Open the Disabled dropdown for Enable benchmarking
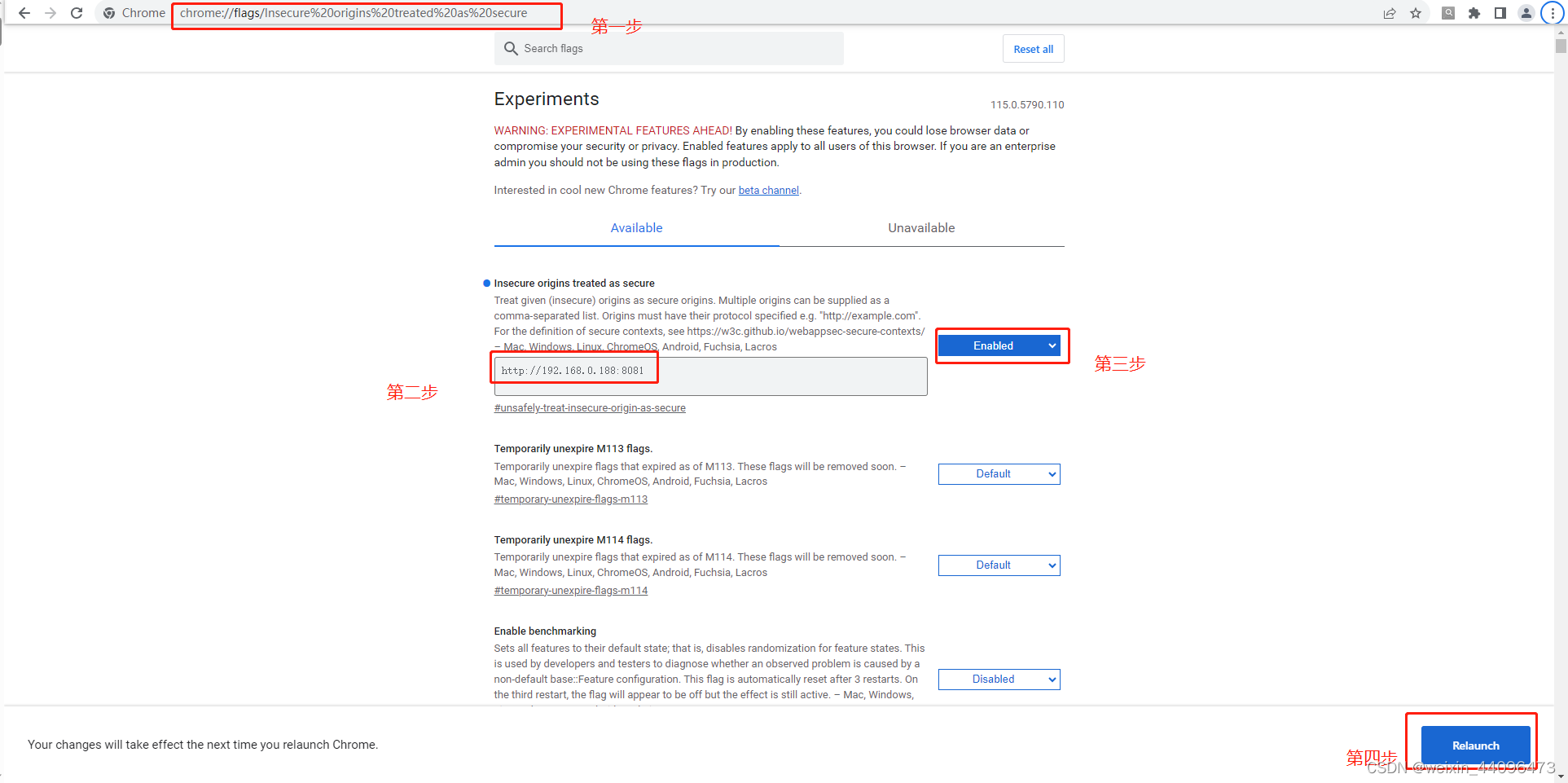The width and height of the screenshot is (1568, 783). click(x=999, y=679)
